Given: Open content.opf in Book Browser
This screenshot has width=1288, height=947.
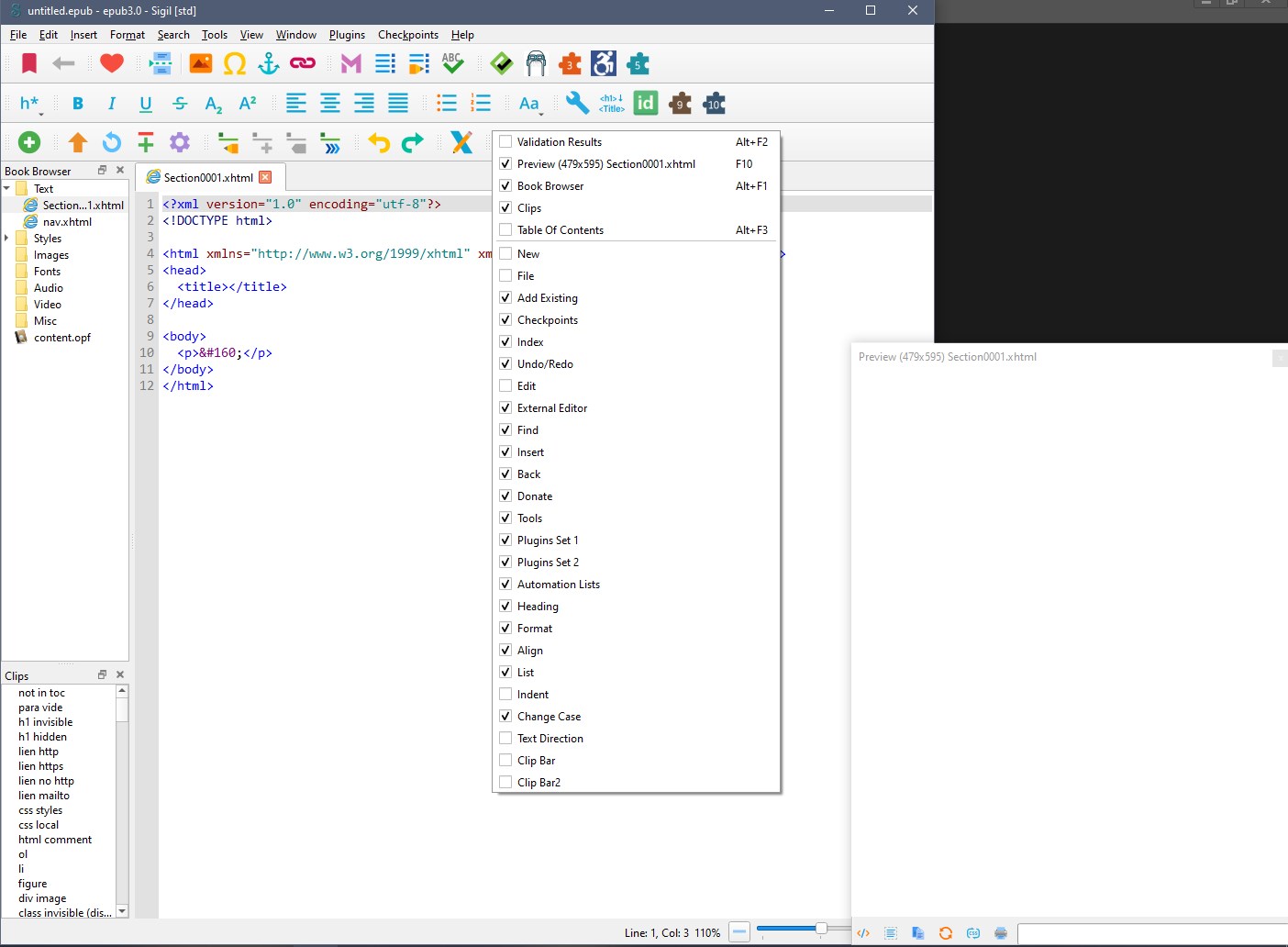Looking at the screenshot, I should [61, 338].
